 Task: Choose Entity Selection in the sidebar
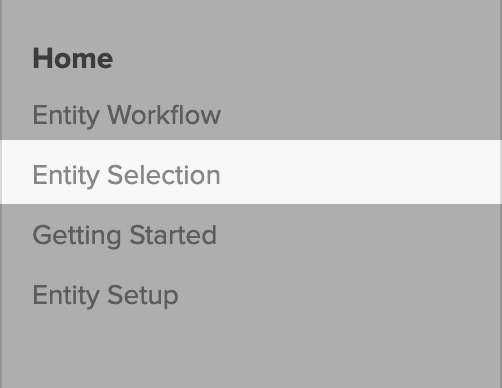(251, 172)
